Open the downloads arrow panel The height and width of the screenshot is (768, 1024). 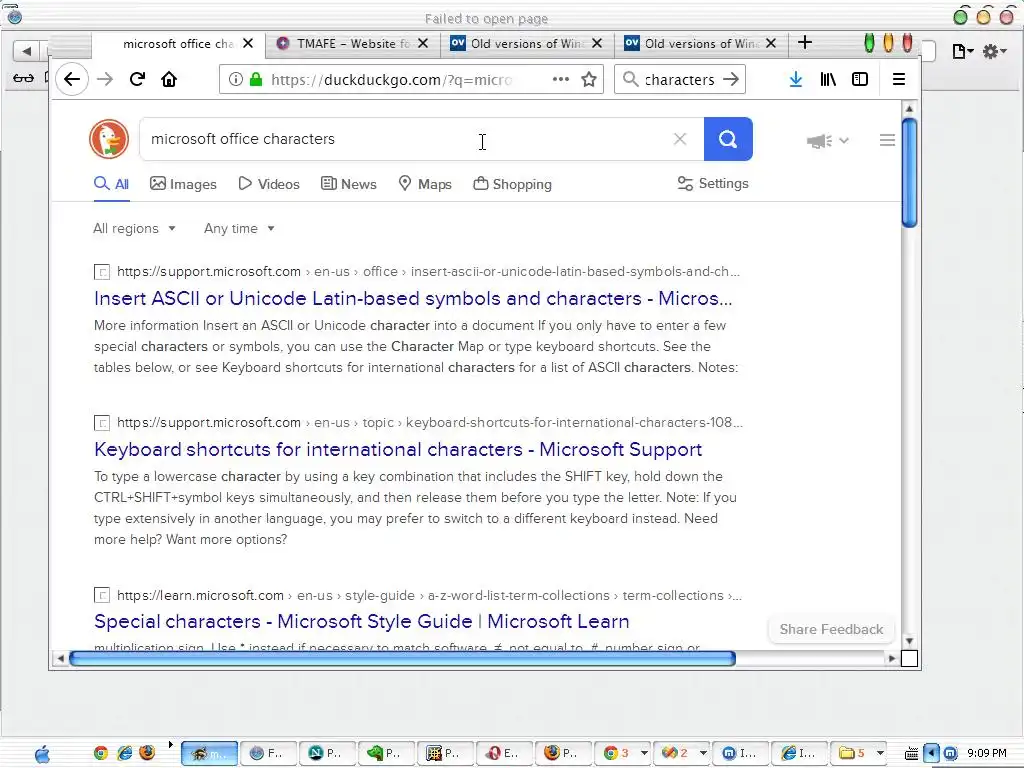[x=795, y=80]
